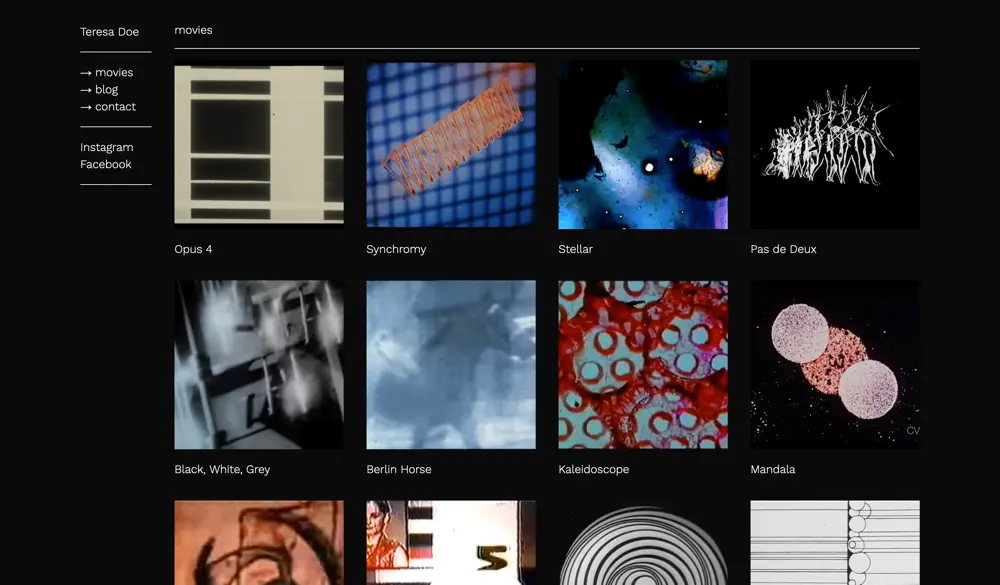Click the Opus 4 title caption
1000x585 pixels.
pyautogui.click(x=193, y=249)
